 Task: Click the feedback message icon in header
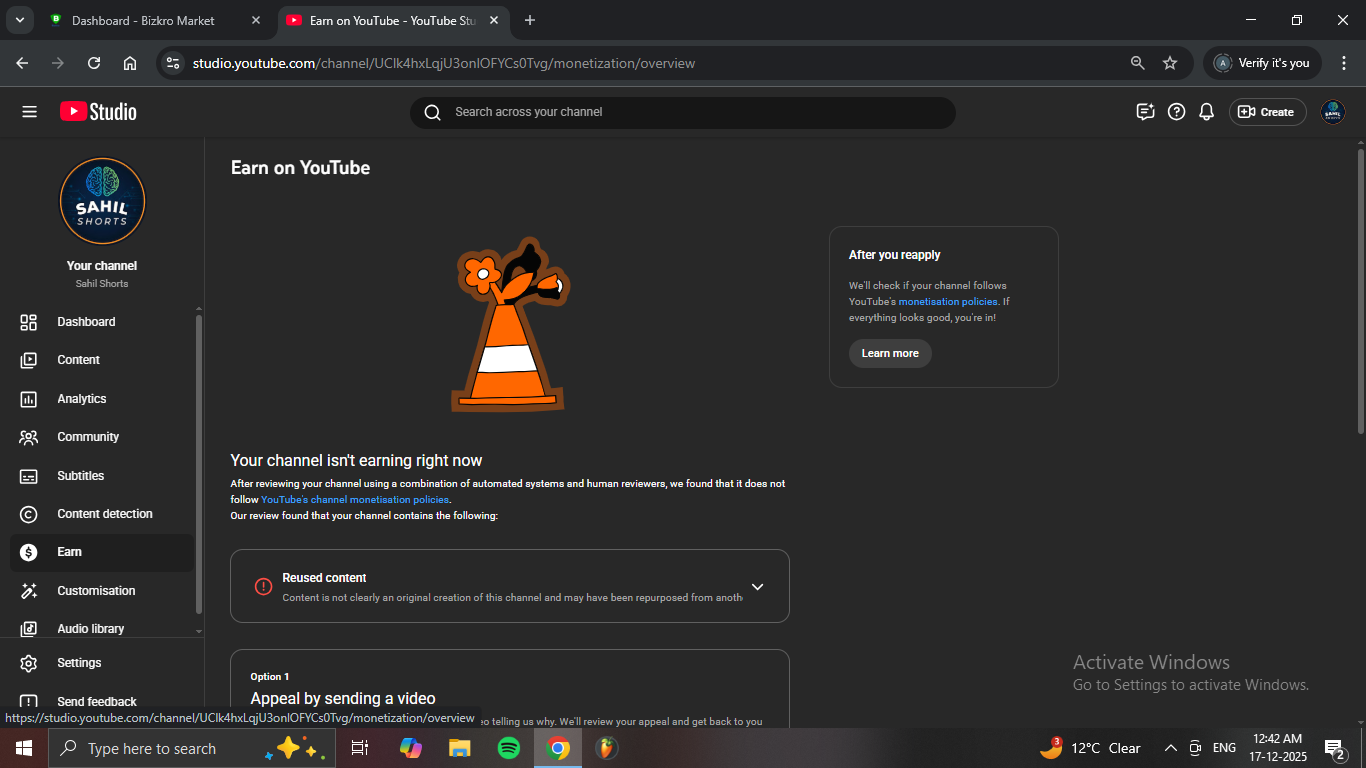[1146, 112]
